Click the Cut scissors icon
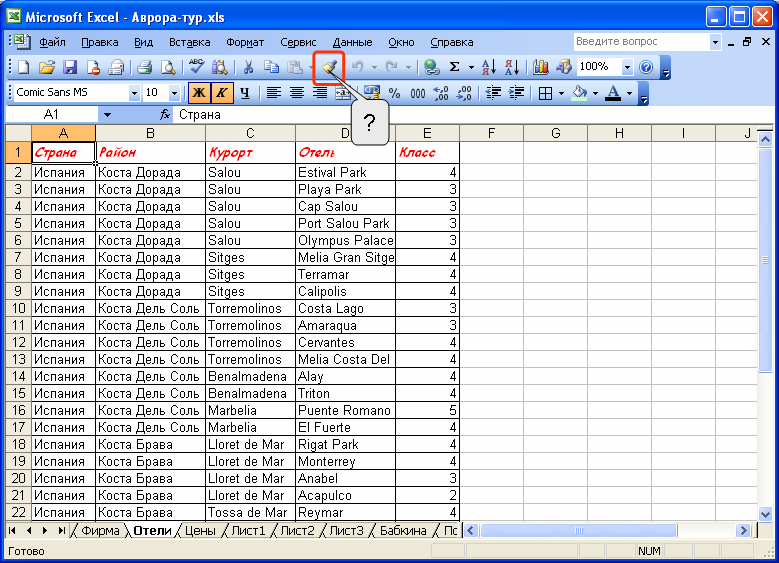Viewport: 779px width, 563px height. (x=247, y=67)
